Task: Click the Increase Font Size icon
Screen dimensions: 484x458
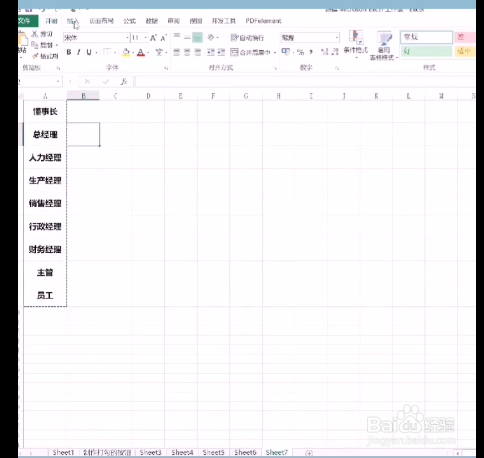Action: (153, 38)
